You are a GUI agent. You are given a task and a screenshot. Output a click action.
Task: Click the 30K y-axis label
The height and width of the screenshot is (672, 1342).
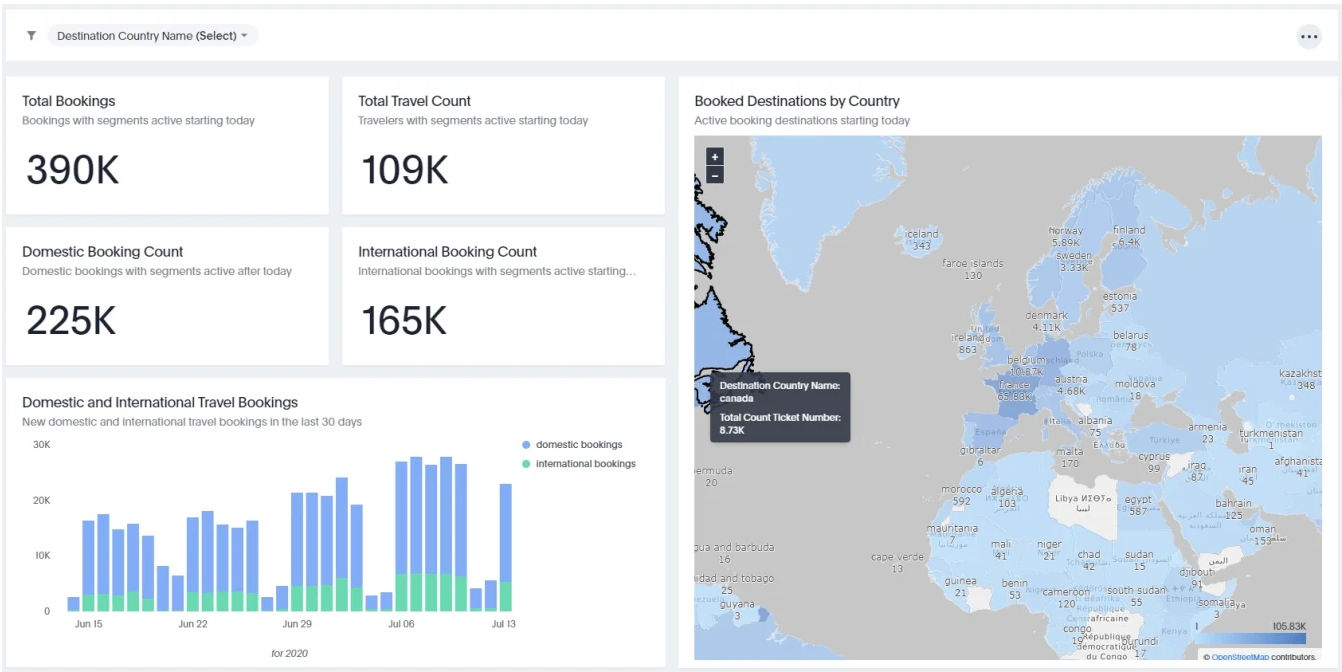tap(41, 444)
